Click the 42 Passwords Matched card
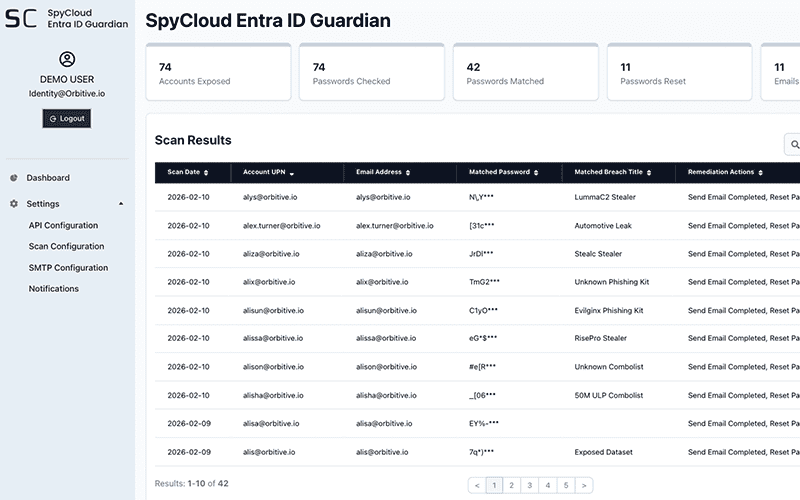The width and height of the screenshot is (800, 500). pyautogui.click(x=526, y=72)
